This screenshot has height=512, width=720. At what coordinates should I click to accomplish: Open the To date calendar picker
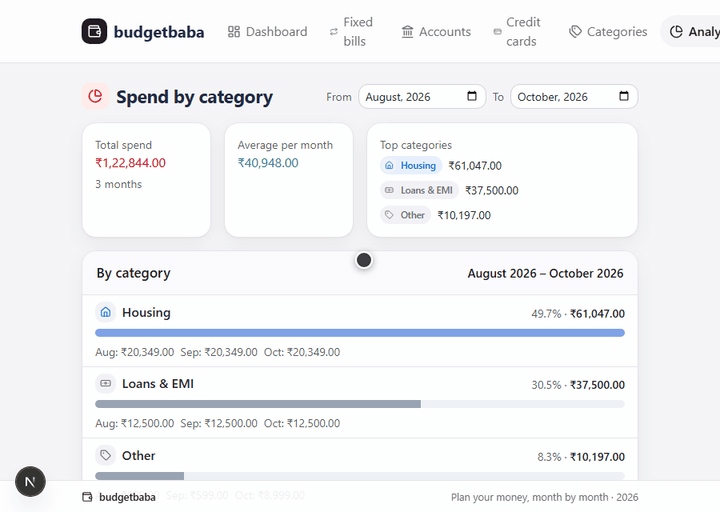[x=624, y=96]
